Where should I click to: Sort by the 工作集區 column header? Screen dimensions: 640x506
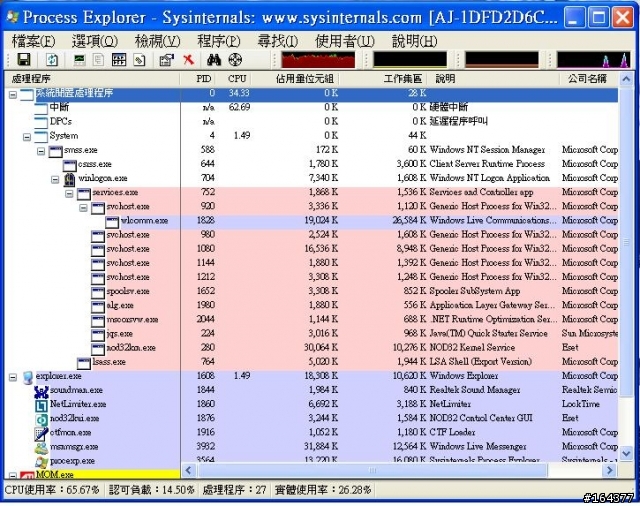click(384, 79)
